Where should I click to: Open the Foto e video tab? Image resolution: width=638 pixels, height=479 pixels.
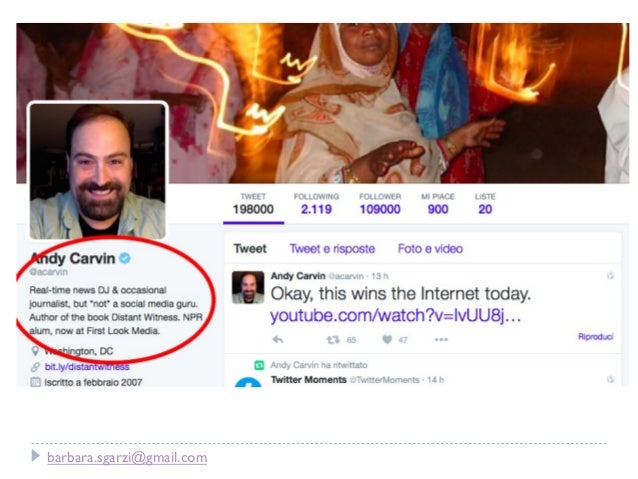pos(430,249)
